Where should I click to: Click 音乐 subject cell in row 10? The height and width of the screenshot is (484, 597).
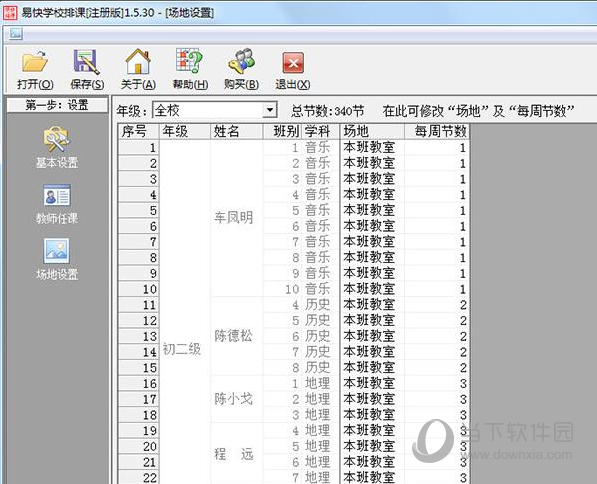(x=321, y=289)
